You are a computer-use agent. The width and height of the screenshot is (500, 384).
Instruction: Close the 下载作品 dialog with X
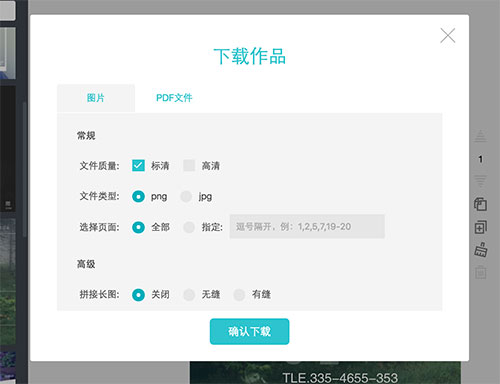pos(447,36)
